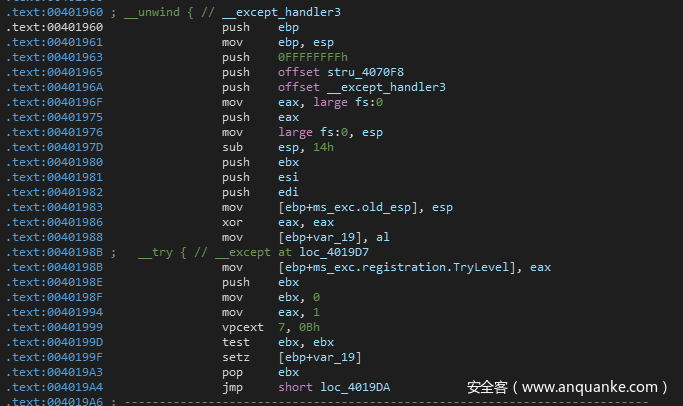The height and width of the screenshot is (406, 683).
Task: Click the pop mnemonic
Action: pos(231,372)
